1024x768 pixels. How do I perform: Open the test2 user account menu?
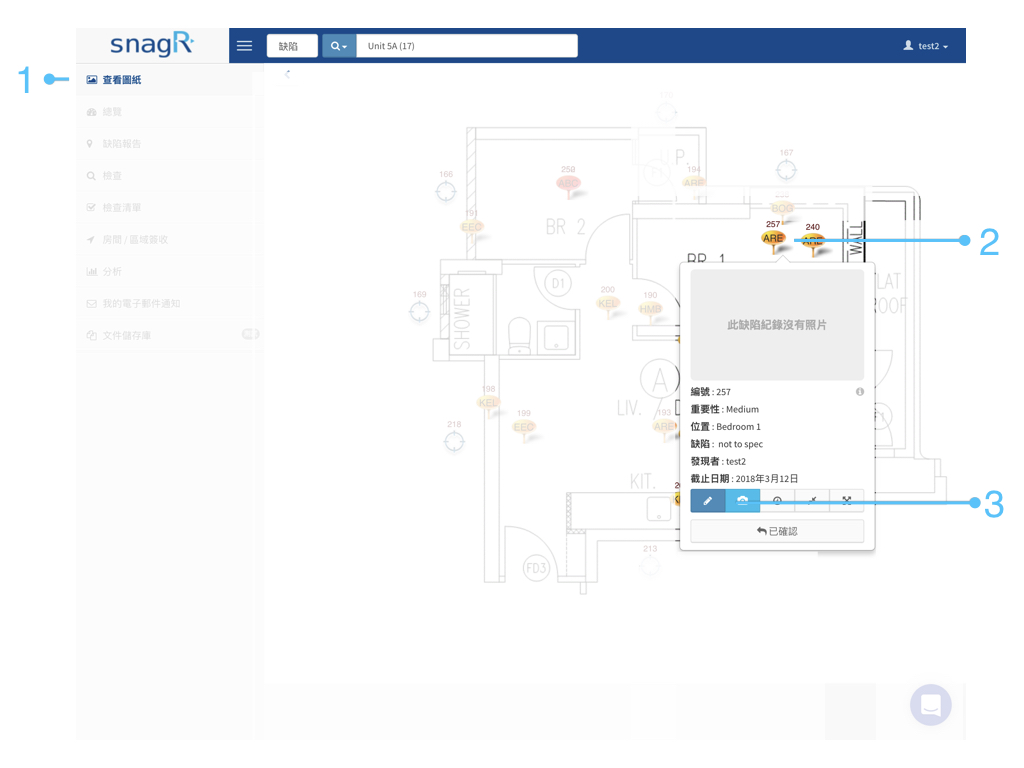tap(925, 46)
